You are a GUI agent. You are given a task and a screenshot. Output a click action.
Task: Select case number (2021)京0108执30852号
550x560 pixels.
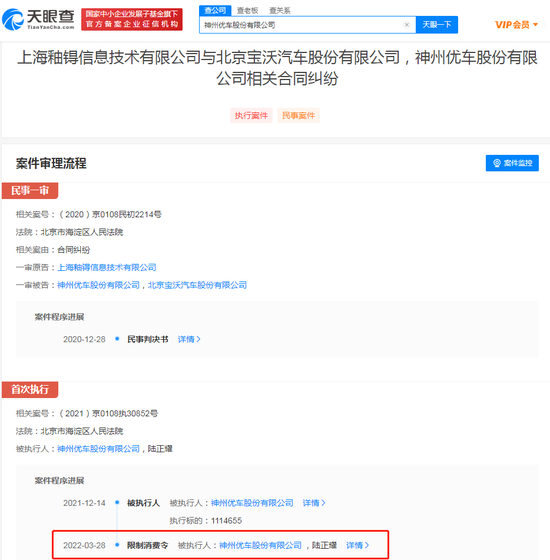click(x=108, y=413)
